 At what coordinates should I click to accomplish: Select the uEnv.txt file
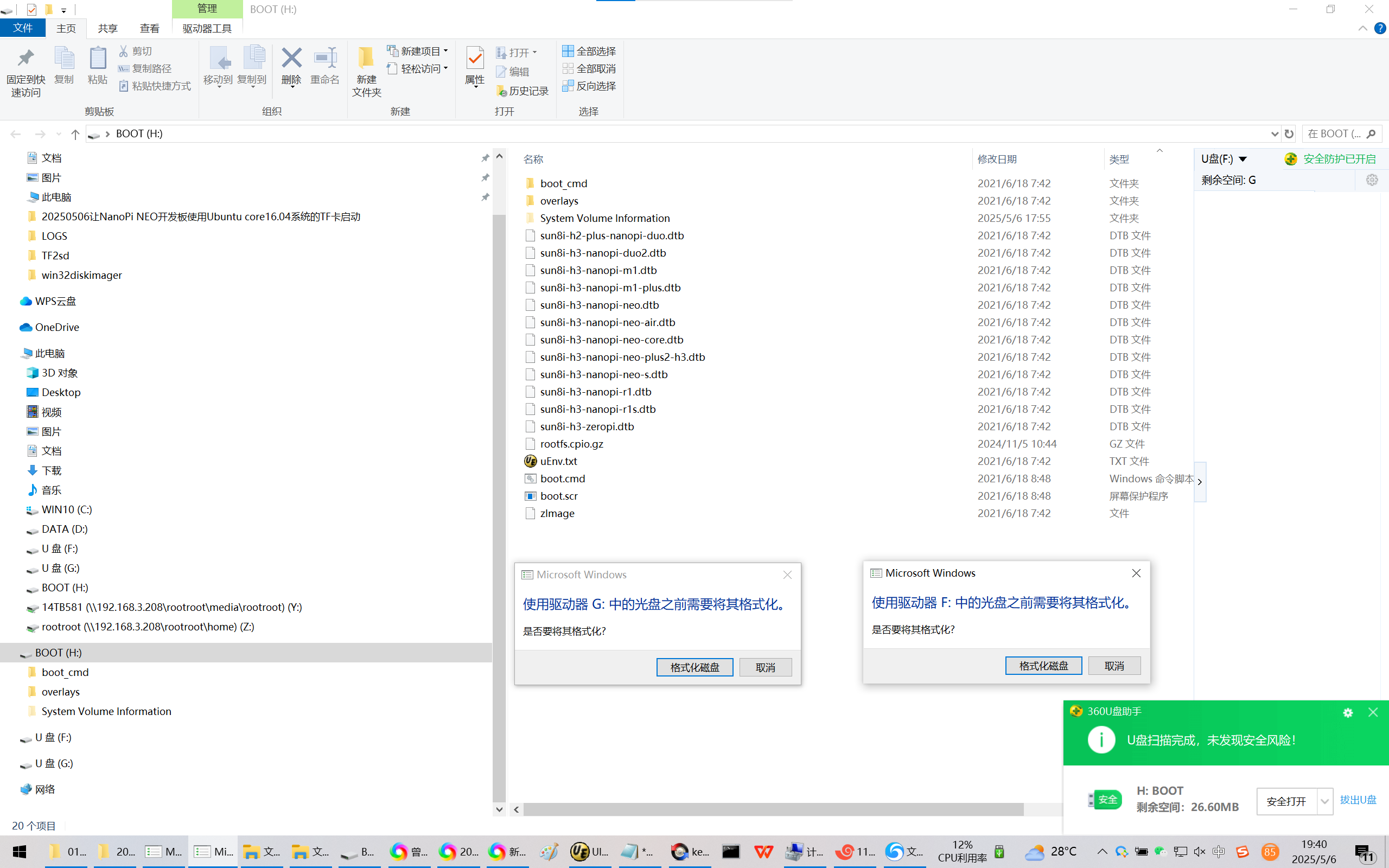pyautogui.click(x=558, y=461)
